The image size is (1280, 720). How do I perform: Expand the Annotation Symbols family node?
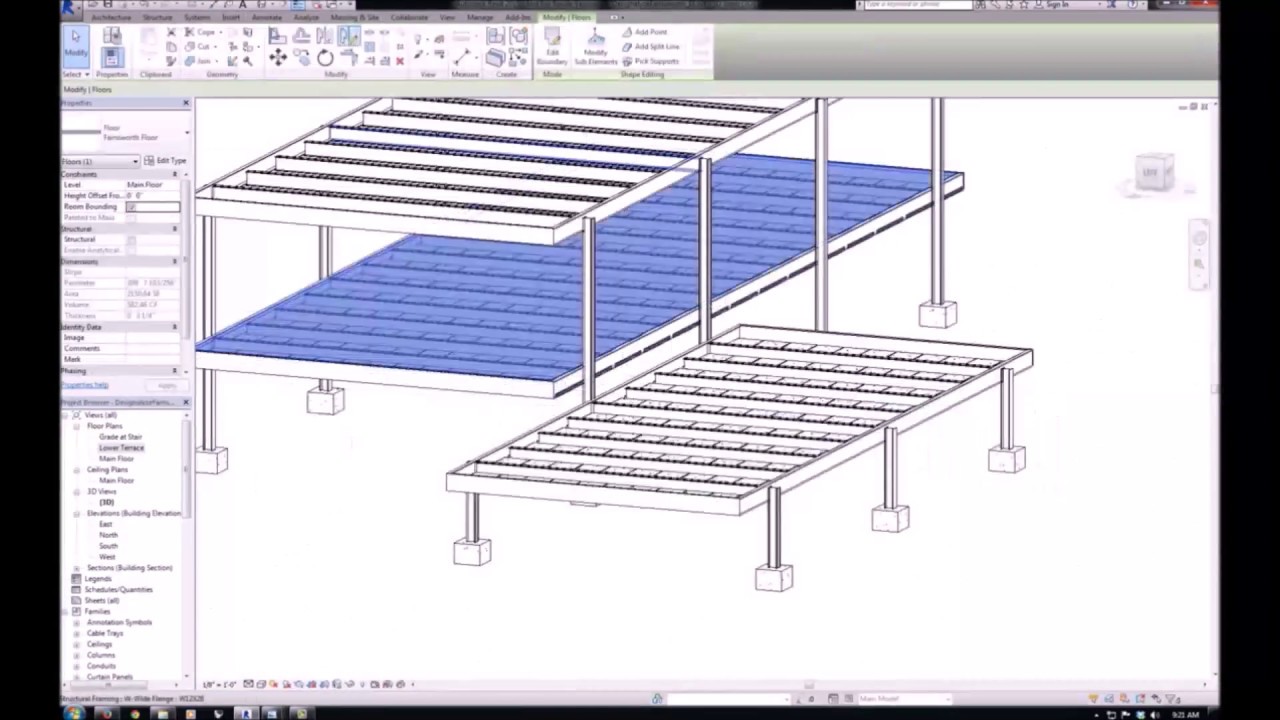coord(77,623)
